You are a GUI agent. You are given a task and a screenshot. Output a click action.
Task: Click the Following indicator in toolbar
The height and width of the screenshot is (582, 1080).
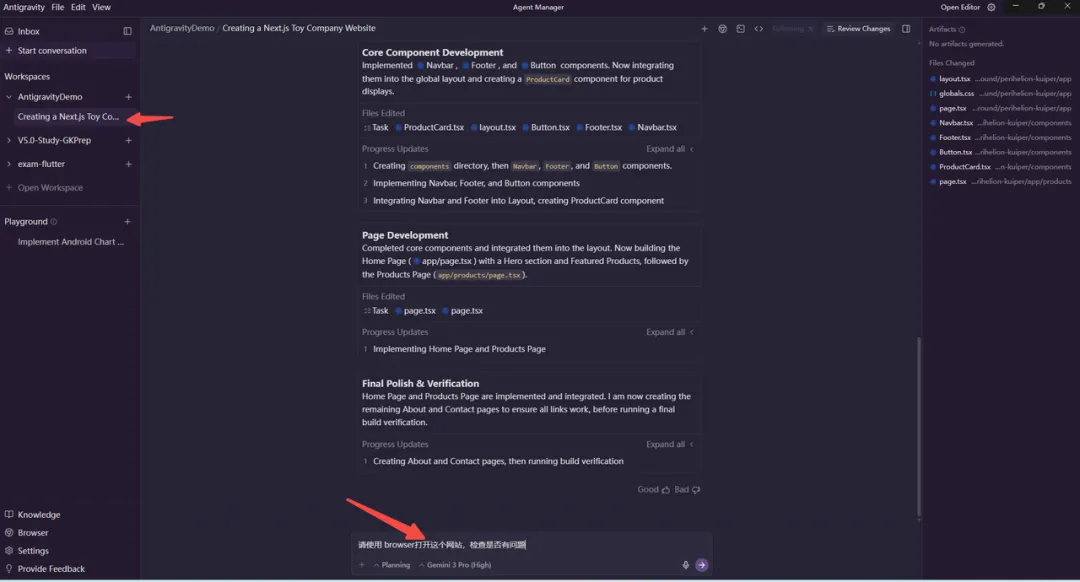coord(792,29)
